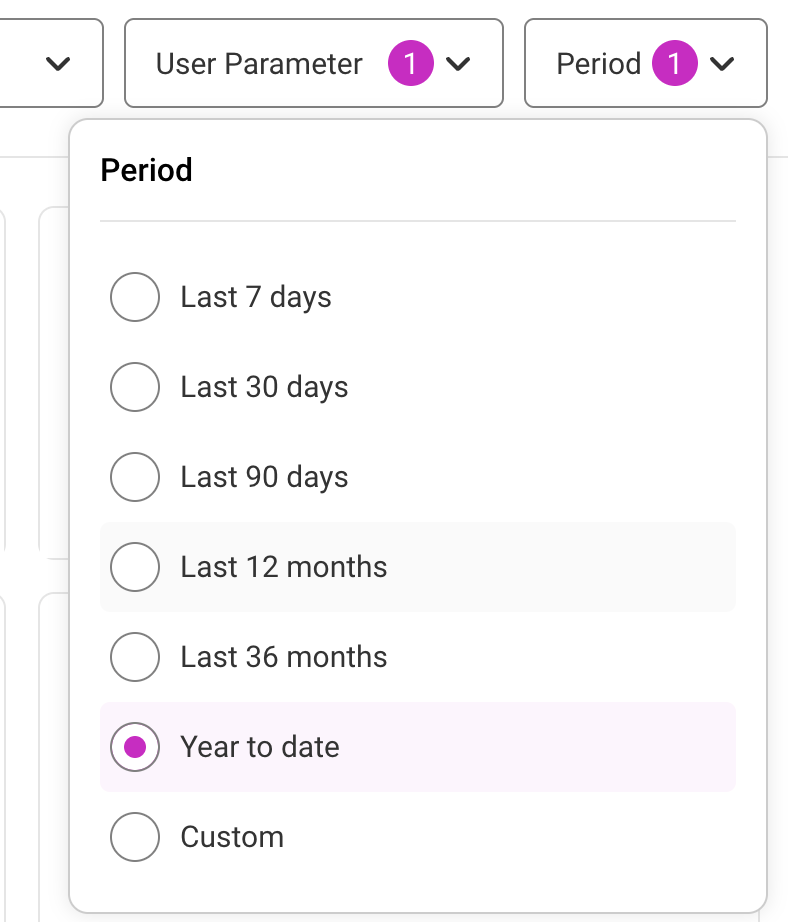Viewport: 788px width, 922px height.
Task: Enable the Last 36 months period
Action: point(135,657)
